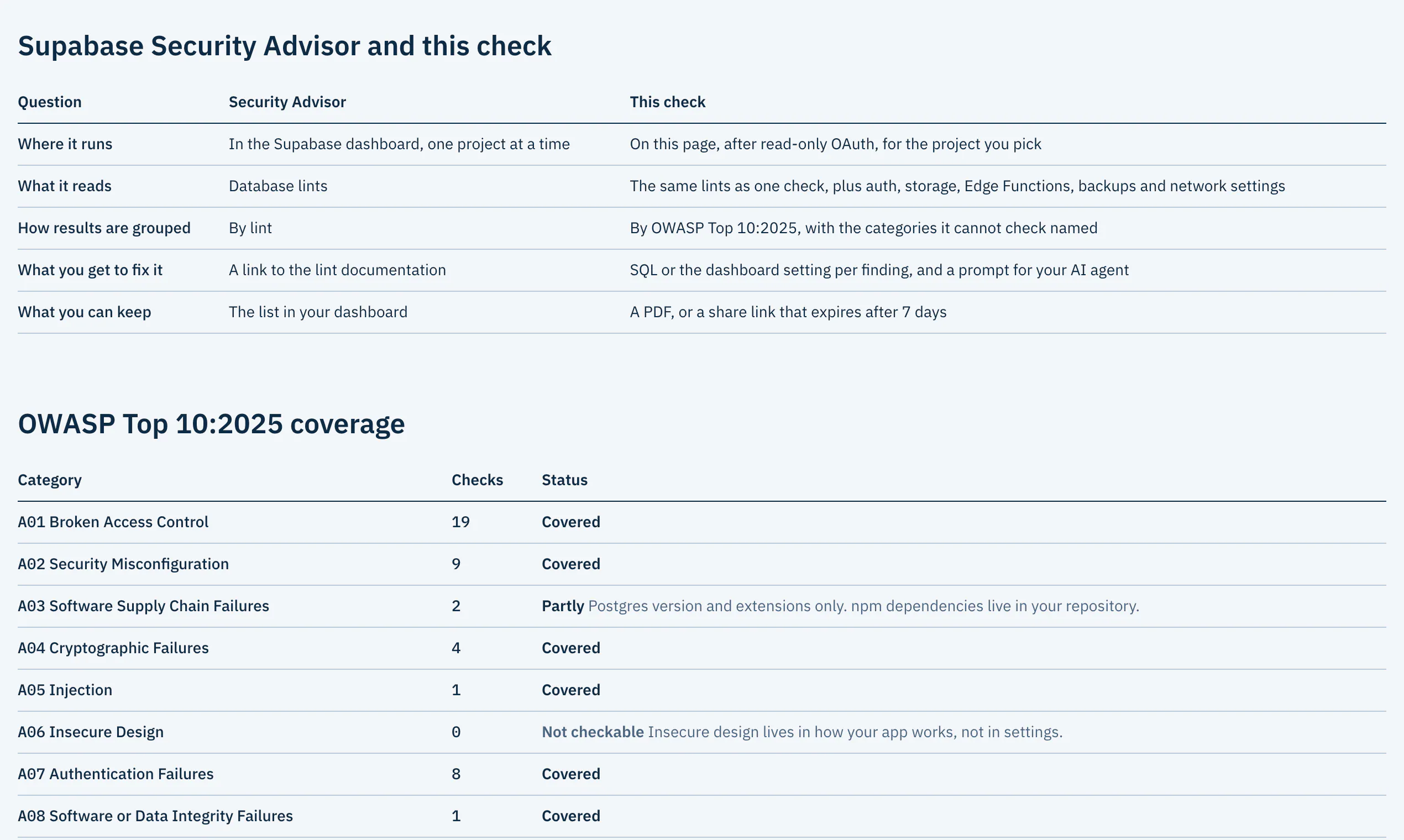Image resolution: width=1404 pixels, height=840 pixels.
Task: Select the 'Category' column header
Action: click(x=50, y=480)
